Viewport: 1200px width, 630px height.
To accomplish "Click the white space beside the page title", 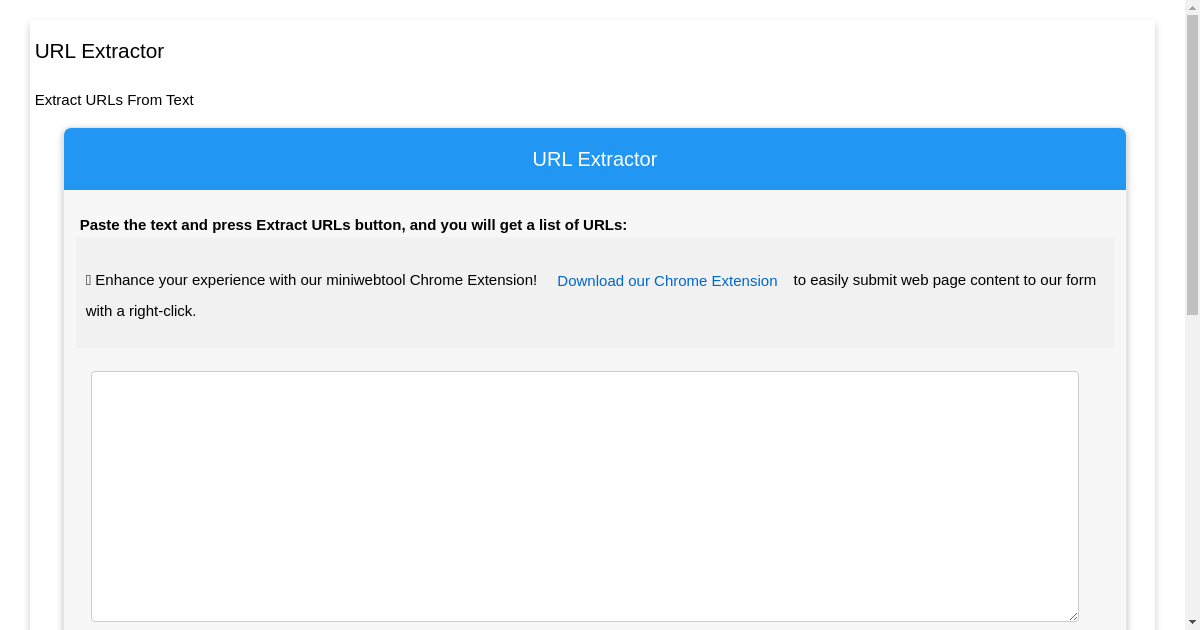I will pyautogui.click(x=600, y=50).
